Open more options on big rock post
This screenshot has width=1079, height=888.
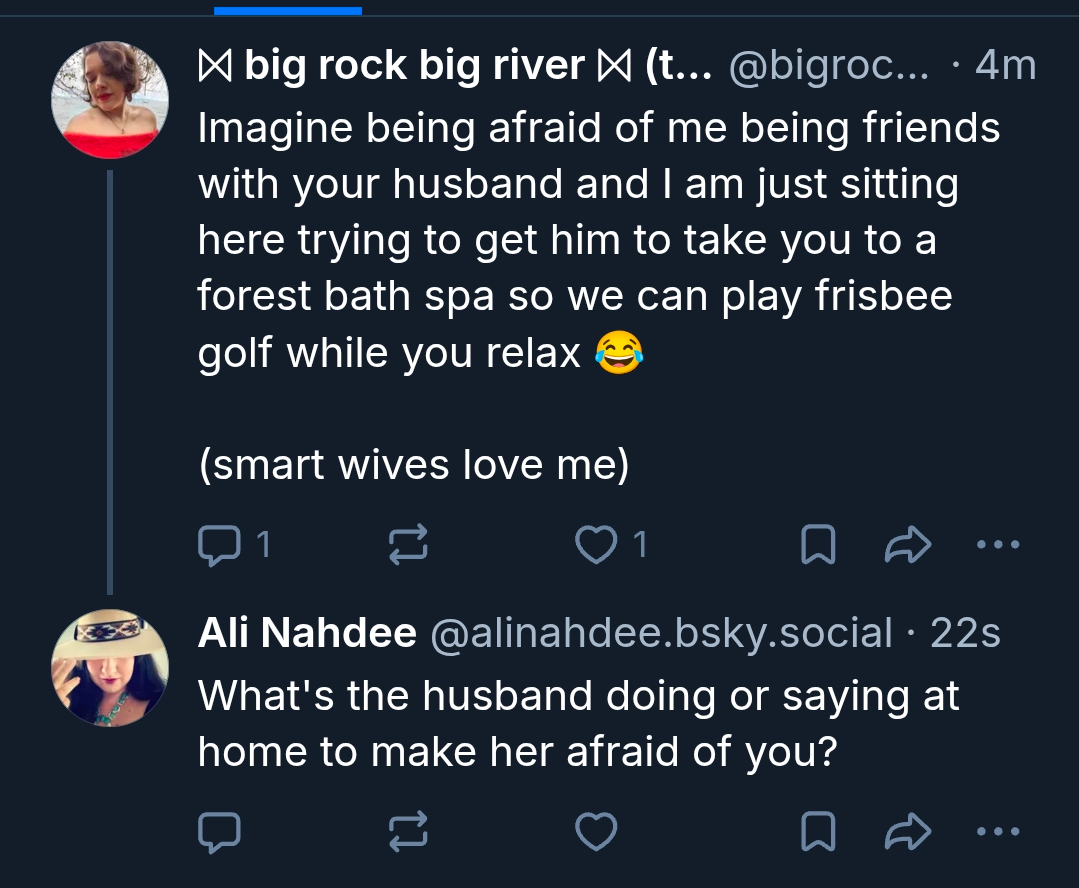997,545
